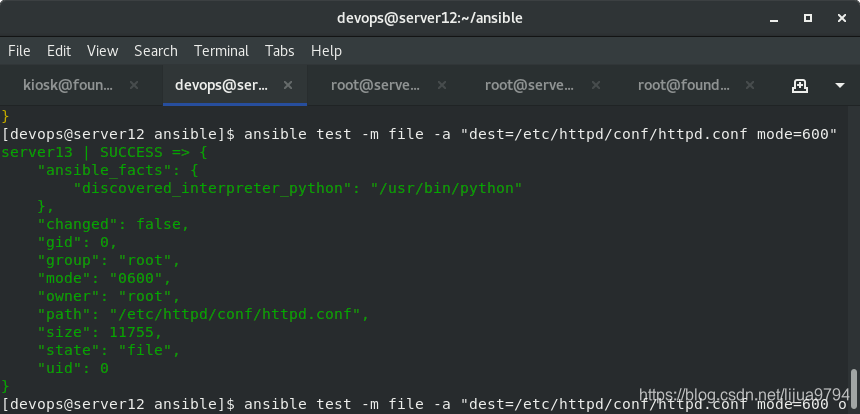Screen dimensions: 860x414
Task: Close the first root@serve... tab
Action: point(442,85)
